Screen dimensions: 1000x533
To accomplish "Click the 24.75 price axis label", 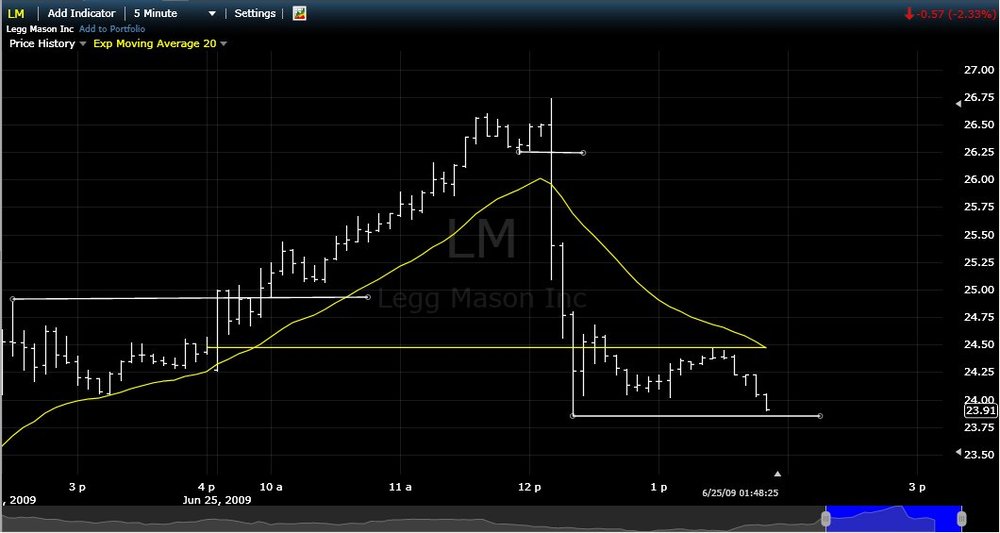I will 980,318.
